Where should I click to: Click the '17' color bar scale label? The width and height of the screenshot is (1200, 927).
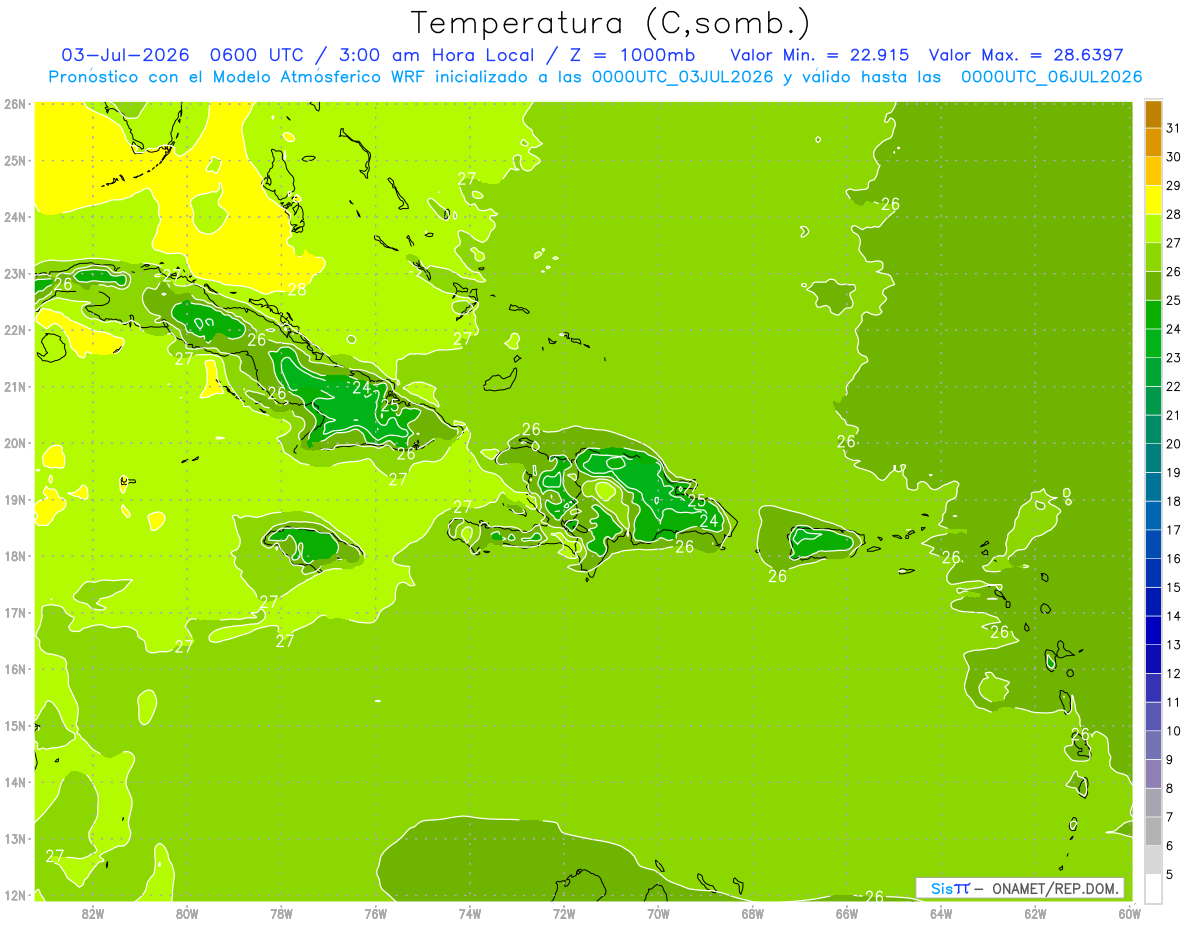tap(1173, 530)
